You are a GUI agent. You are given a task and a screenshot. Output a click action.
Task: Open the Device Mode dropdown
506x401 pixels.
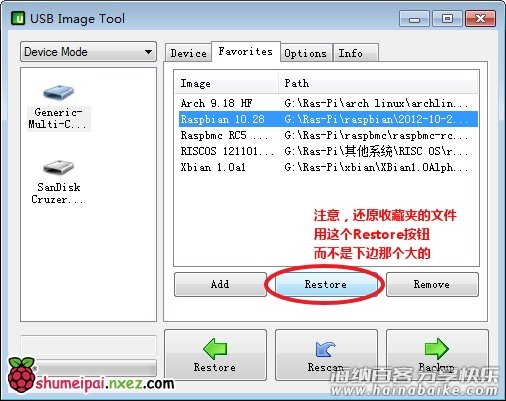click(88, 52)
